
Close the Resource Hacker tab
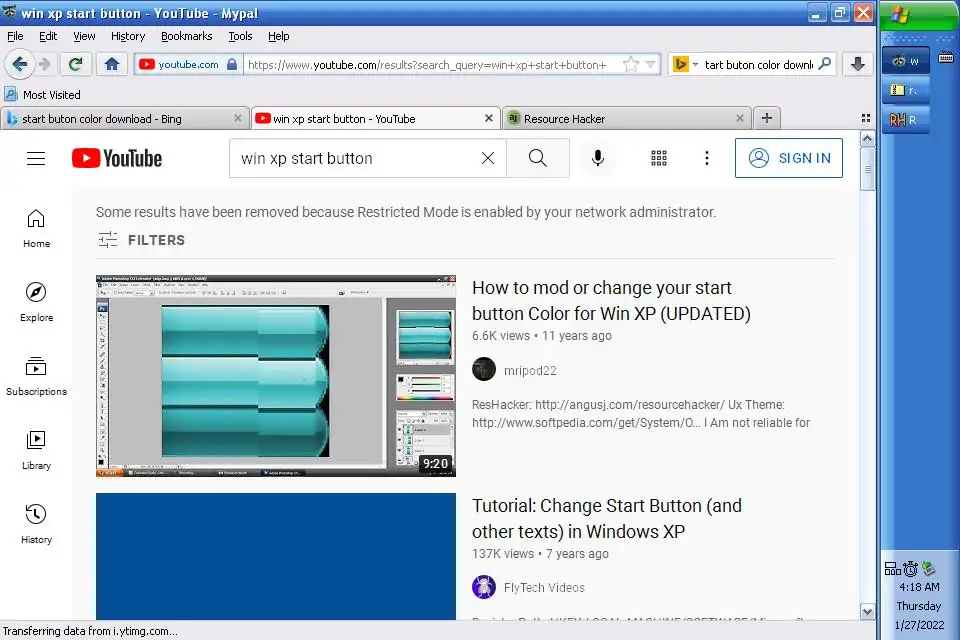click(740, 118)
